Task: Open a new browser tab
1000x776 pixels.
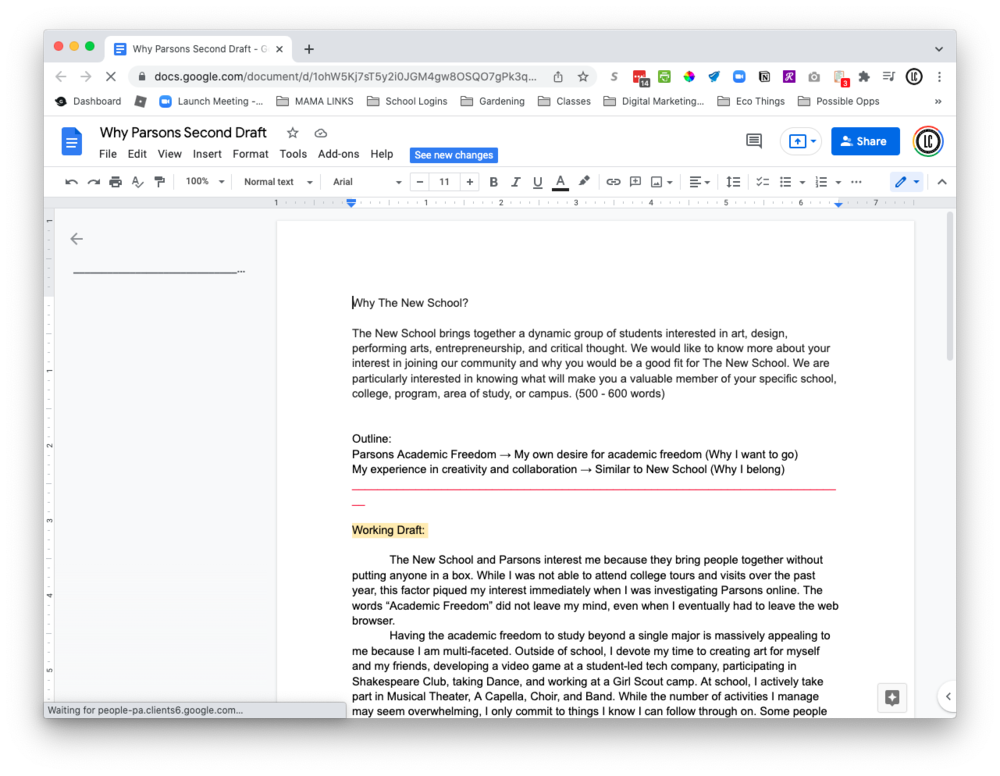Action: 309,49
